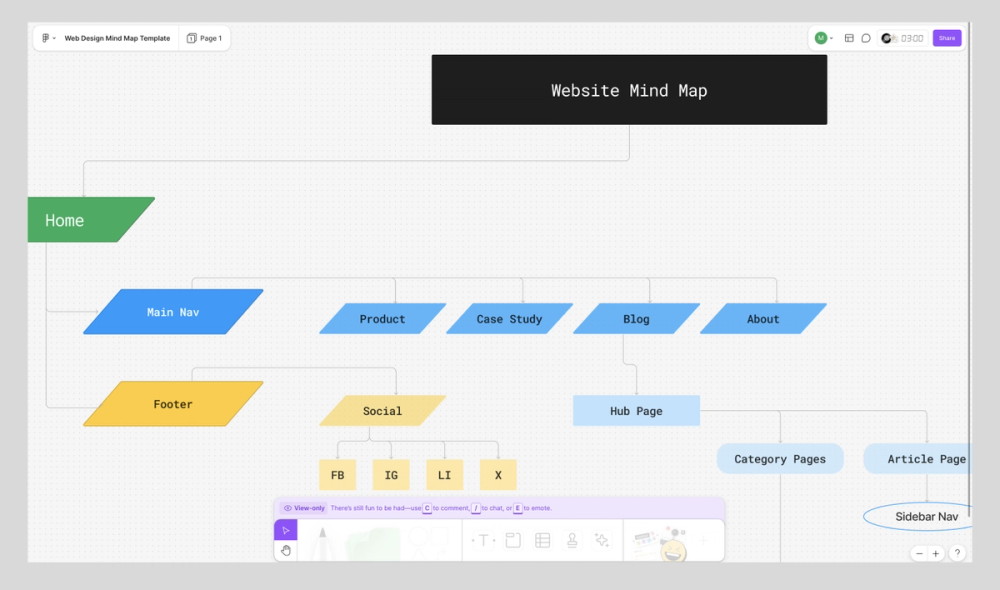Image resolution: width=1000 pixels, height=590 pixels.
Task: Open the account dropdown beside the M avatar
Action: pyautogui.click(x=831, y=38)
